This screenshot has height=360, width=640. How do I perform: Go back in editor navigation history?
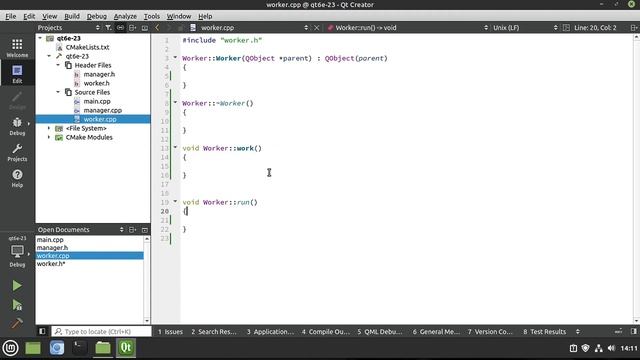(157, 28)
